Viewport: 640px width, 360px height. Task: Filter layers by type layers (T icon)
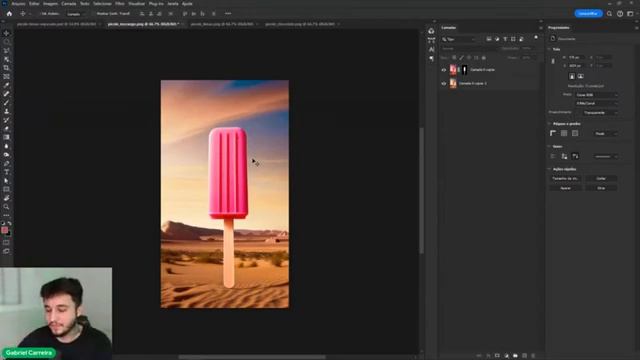click(505, 39)
